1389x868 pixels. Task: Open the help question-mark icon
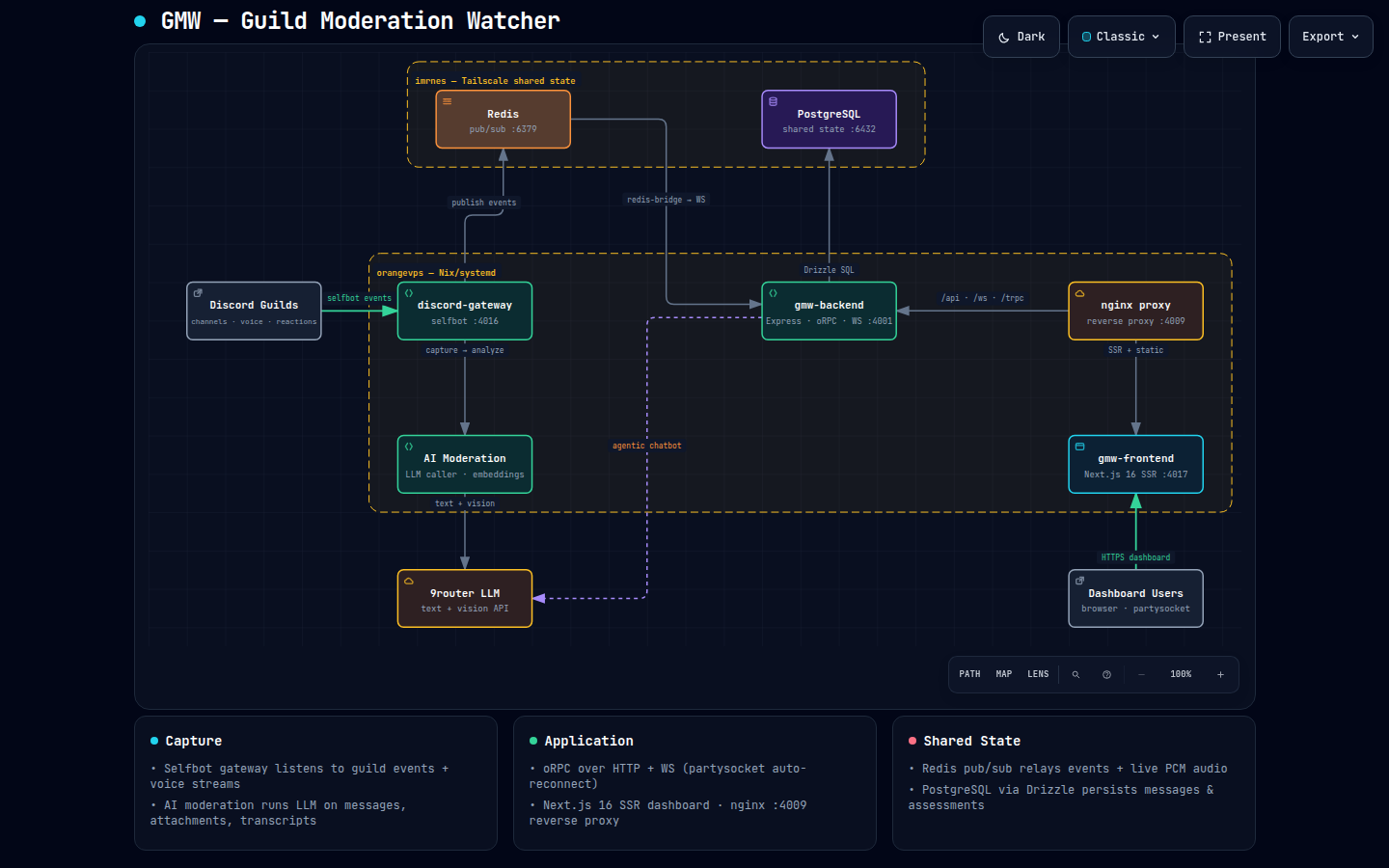1106,674
